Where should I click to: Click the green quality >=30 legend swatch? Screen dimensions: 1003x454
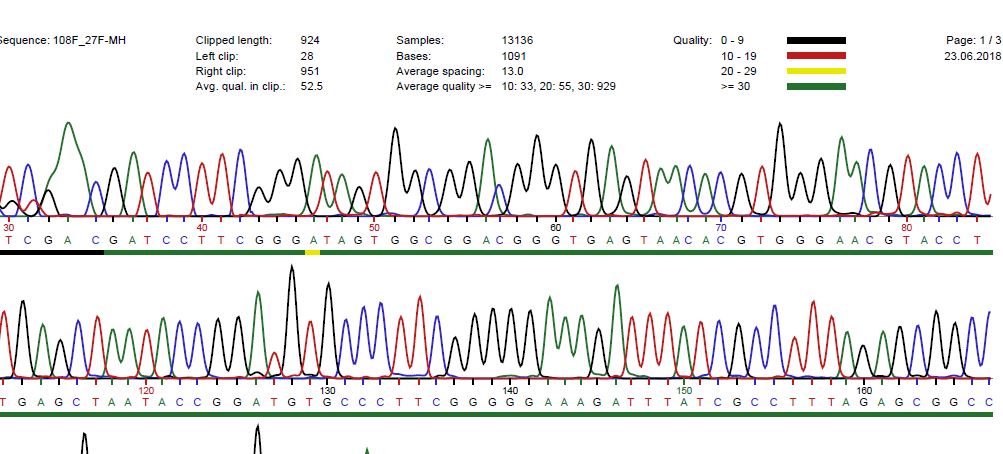(x=816, y=87)
